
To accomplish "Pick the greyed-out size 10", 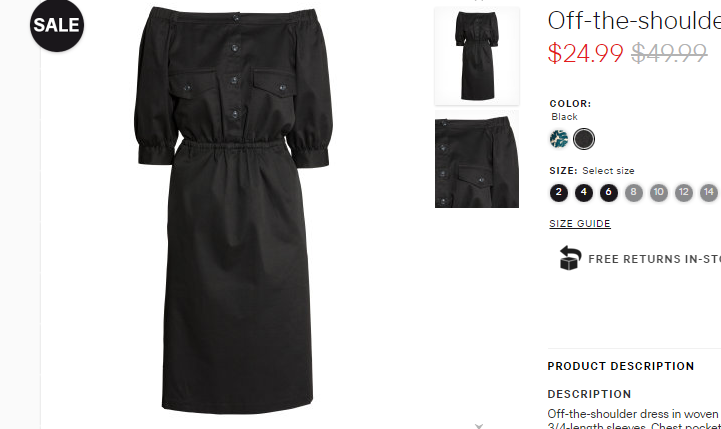I will [658, 192].
